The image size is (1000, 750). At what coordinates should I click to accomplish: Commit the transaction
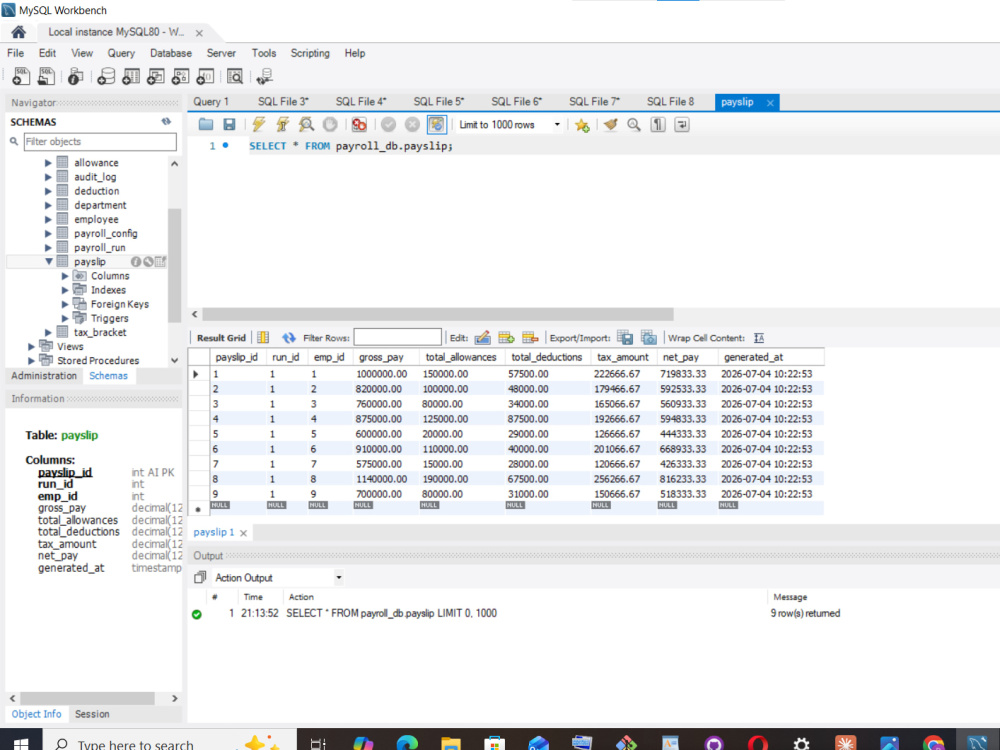388,124
